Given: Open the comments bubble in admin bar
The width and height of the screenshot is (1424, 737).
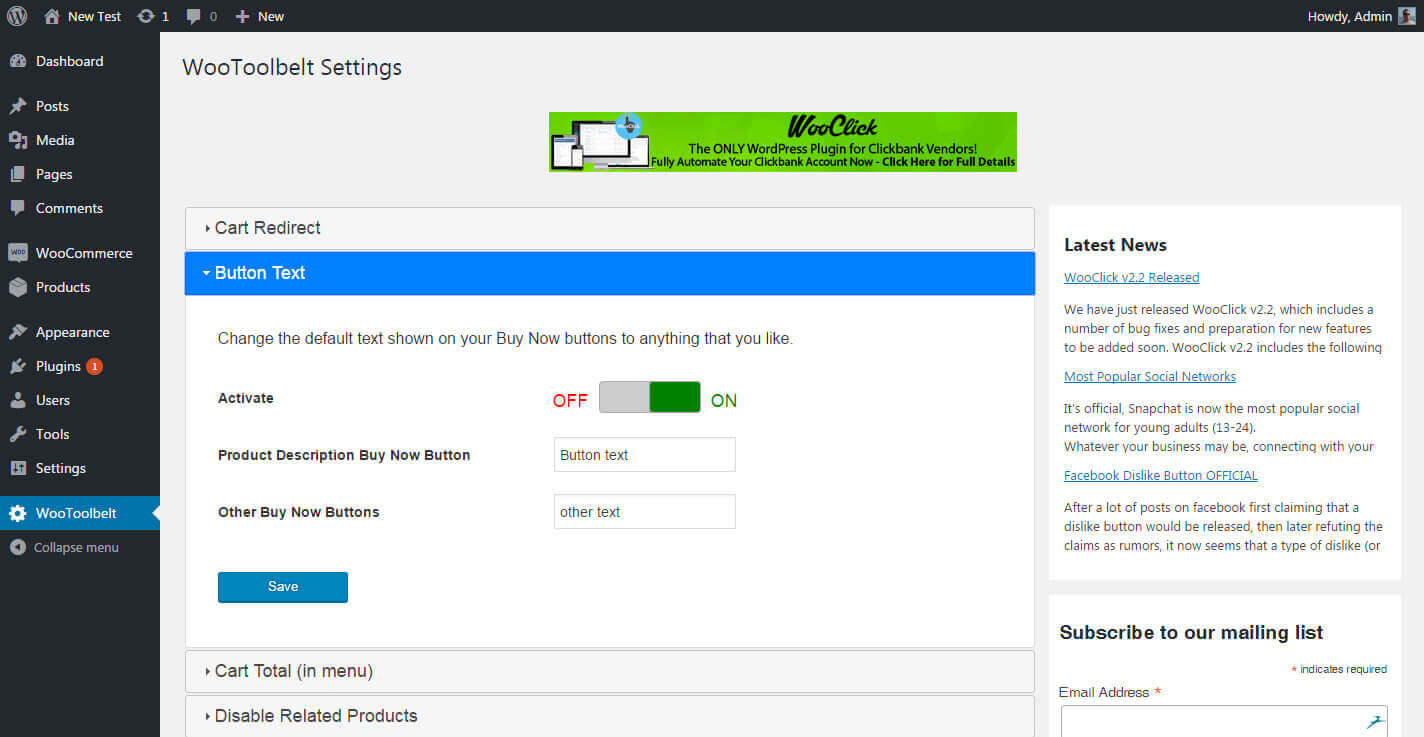Looking at the screenshot, I should [x=194, y=16].
